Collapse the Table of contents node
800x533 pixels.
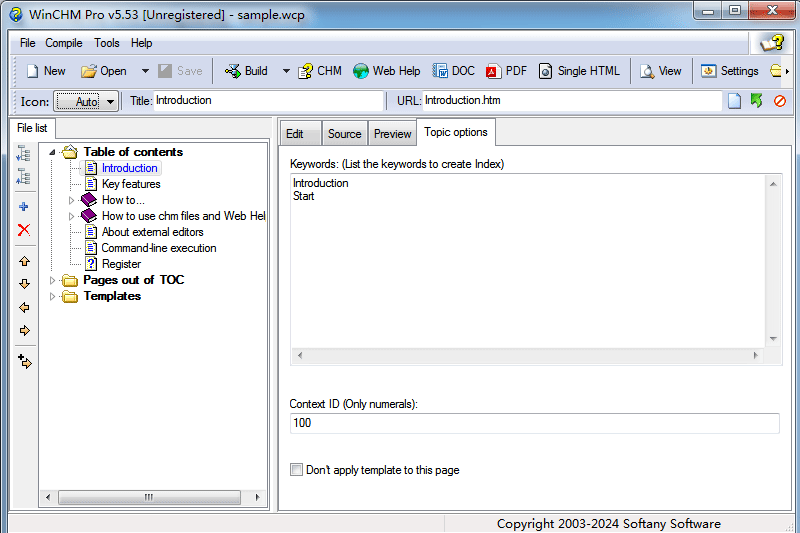tap(52, 152)
